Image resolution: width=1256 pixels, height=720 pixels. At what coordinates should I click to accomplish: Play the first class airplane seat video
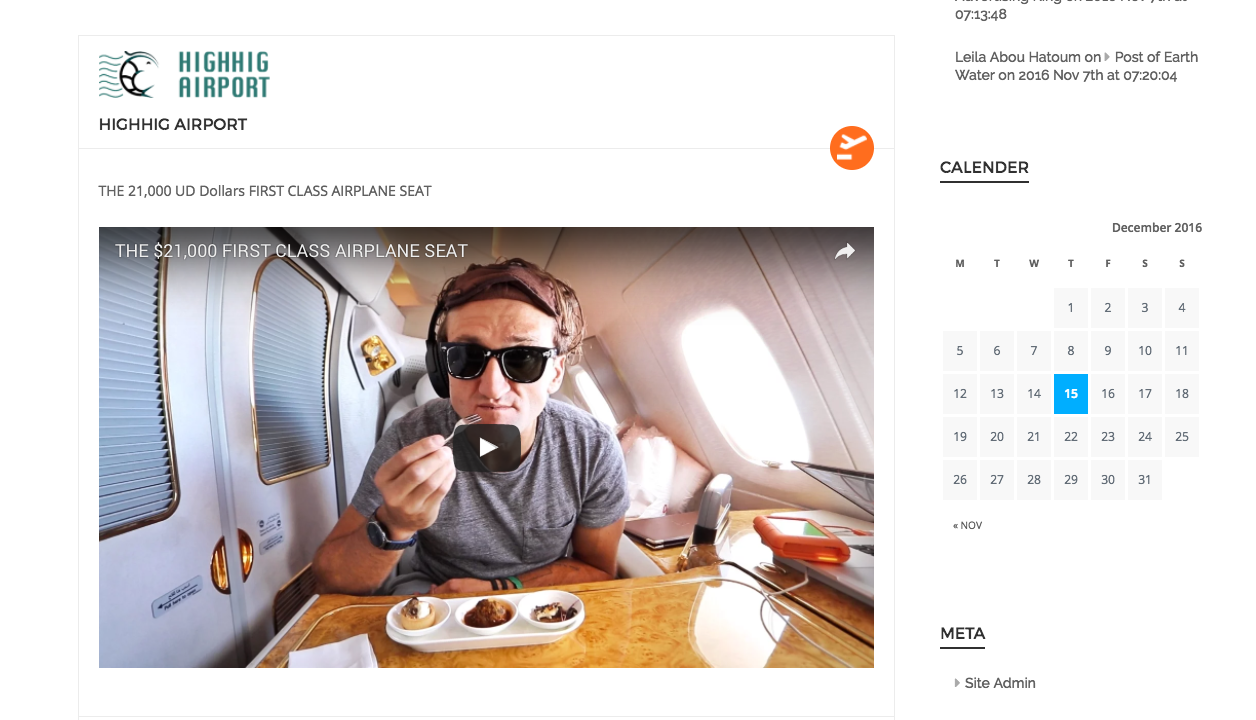487,447
